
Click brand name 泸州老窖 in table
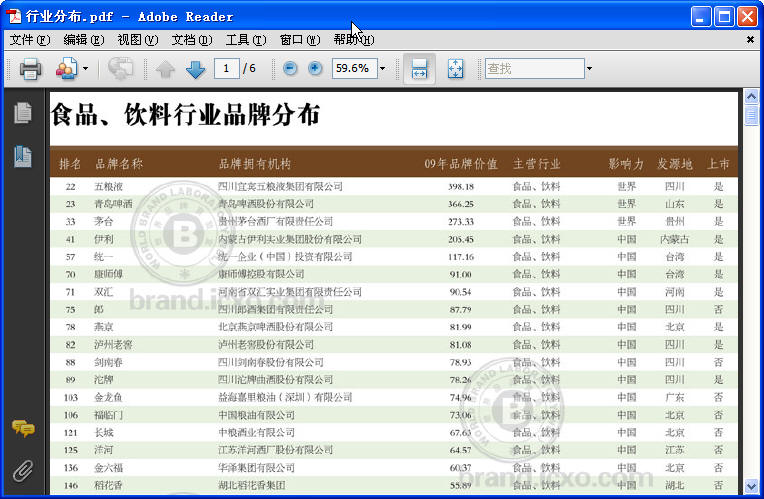(x=113, y=345)
